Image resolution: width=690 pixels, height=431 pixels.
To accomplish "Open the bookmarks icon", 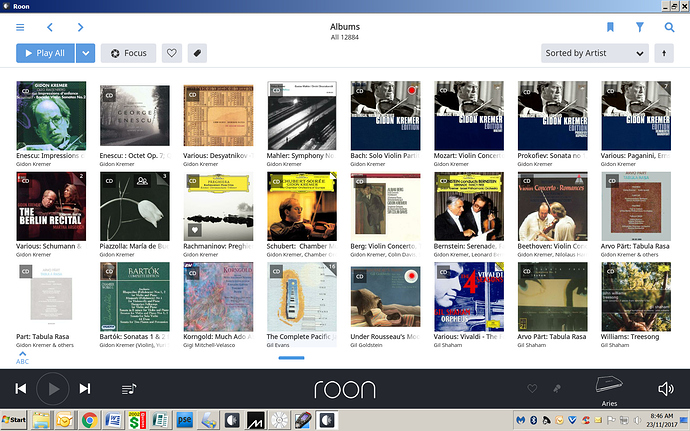I will (610, 27).
